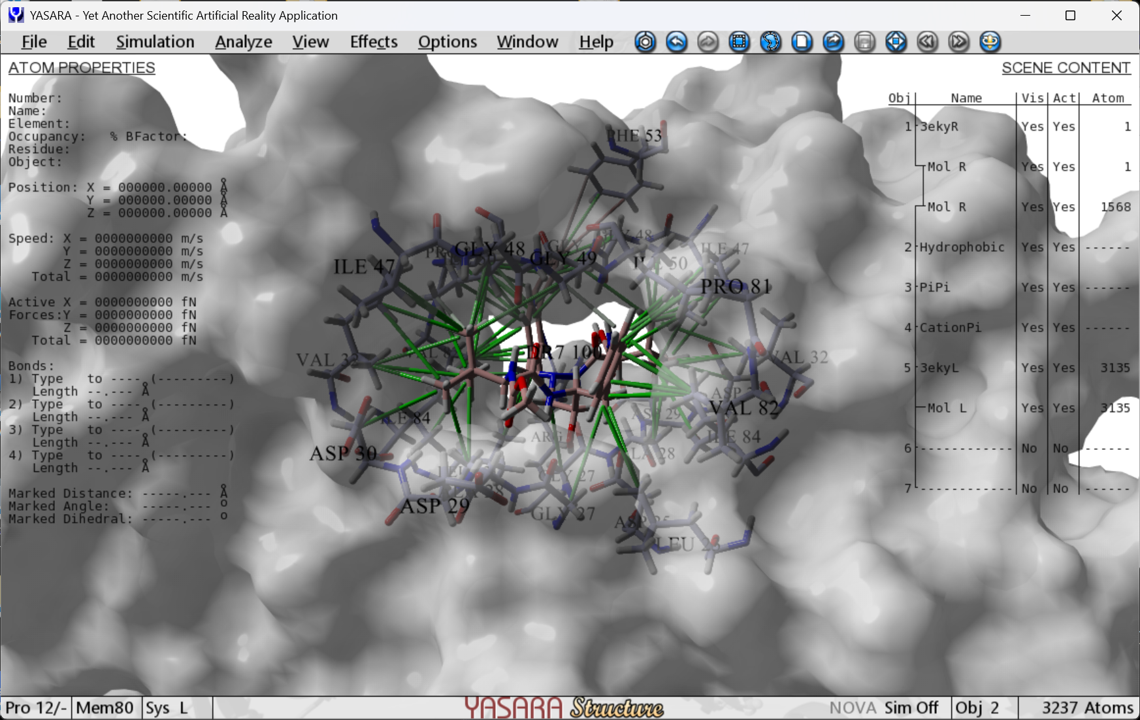Click the PHE 53 residue label
The width and height of the screenshot is (1140, 720).
[x=635, y=136]
